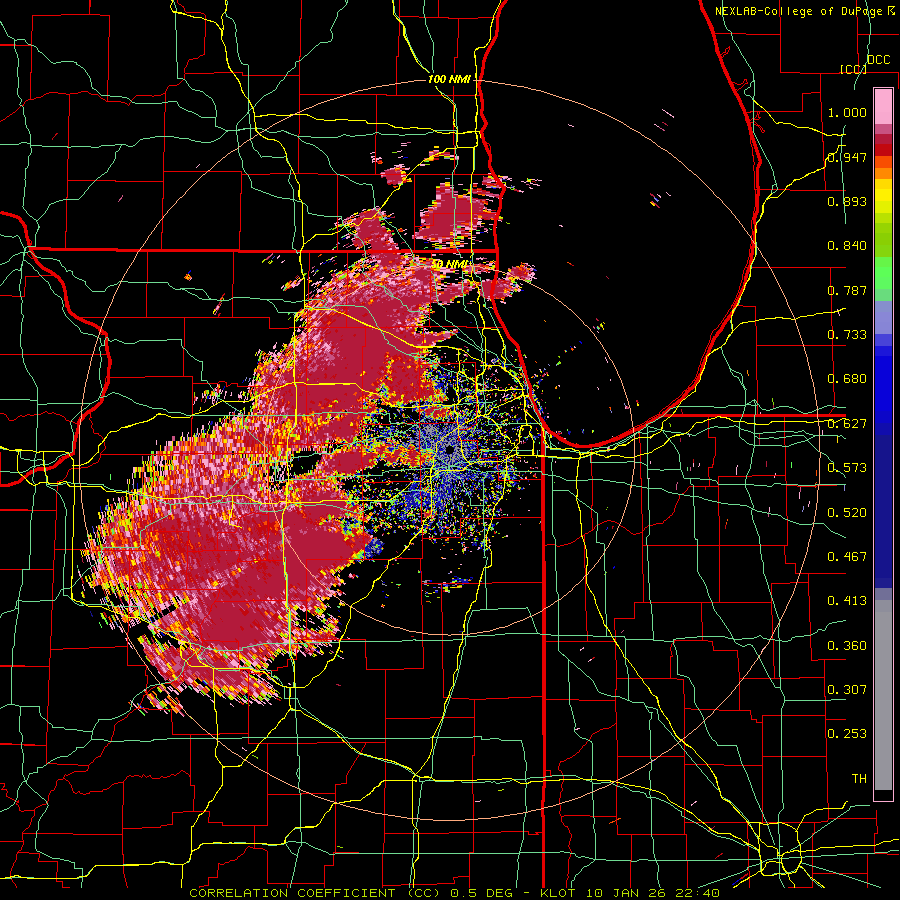Image resolution: width=900 pixels, height=900 pixels.
Task: Click the KLOT radar site black dot
Action: click(451, 449)
